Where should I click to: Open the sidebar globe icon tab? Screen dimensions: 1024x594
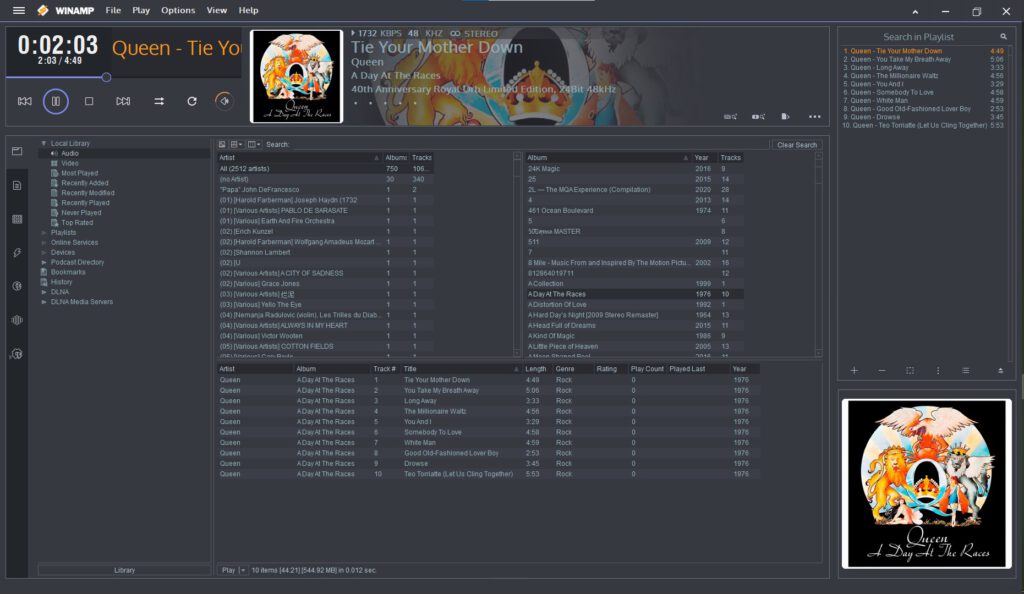[17, 286]
